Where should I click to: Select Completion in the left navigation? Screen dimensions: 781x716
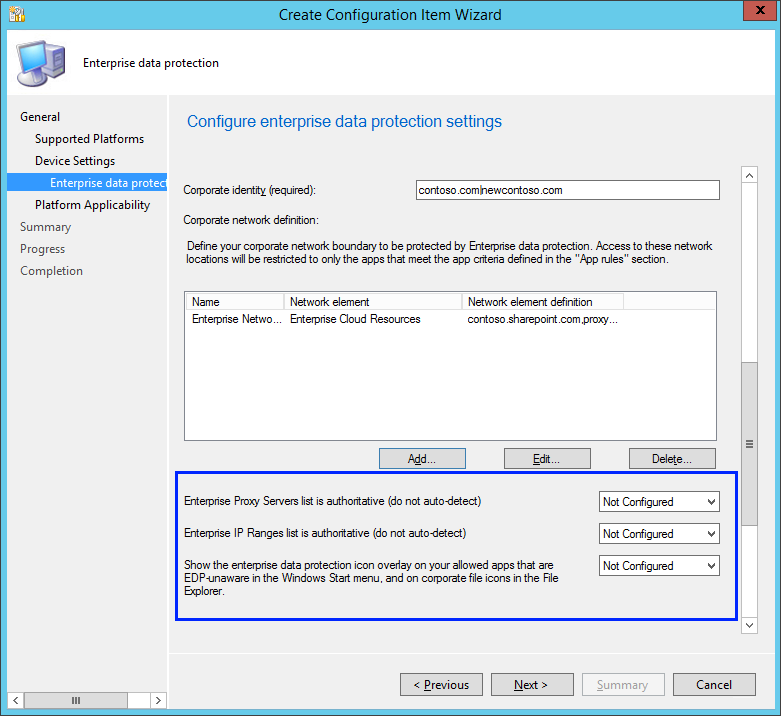[51, 271]
